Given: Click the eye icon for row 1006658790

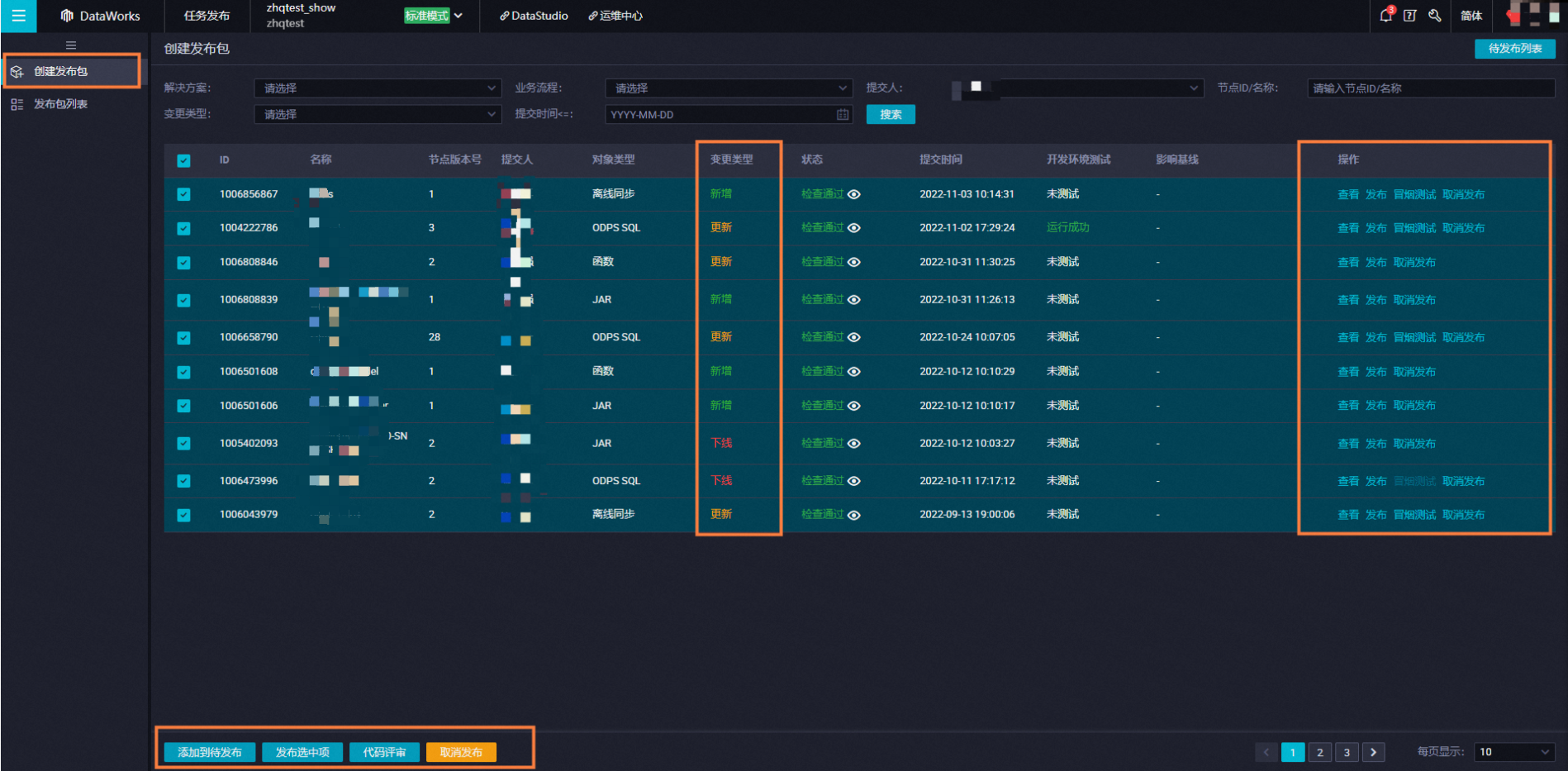Looking at the screenshot, I should point(854,337).
